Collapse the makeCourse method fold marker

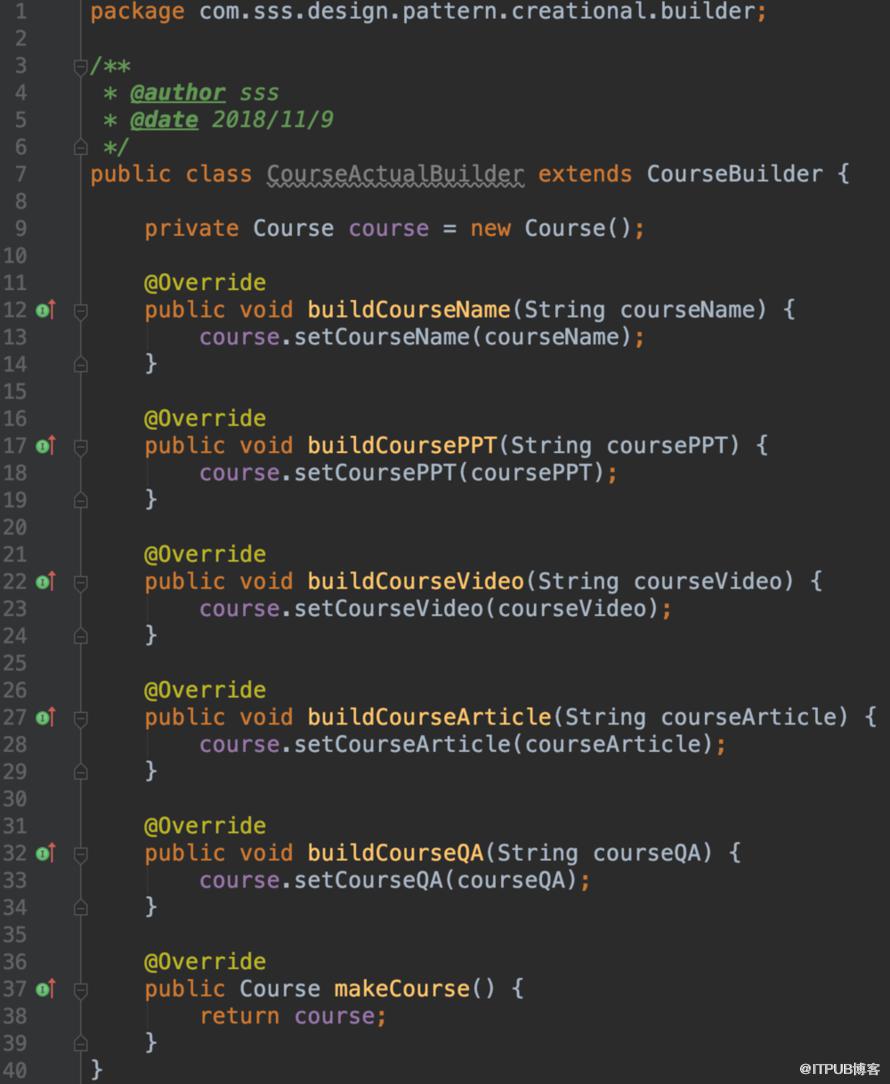80,990
